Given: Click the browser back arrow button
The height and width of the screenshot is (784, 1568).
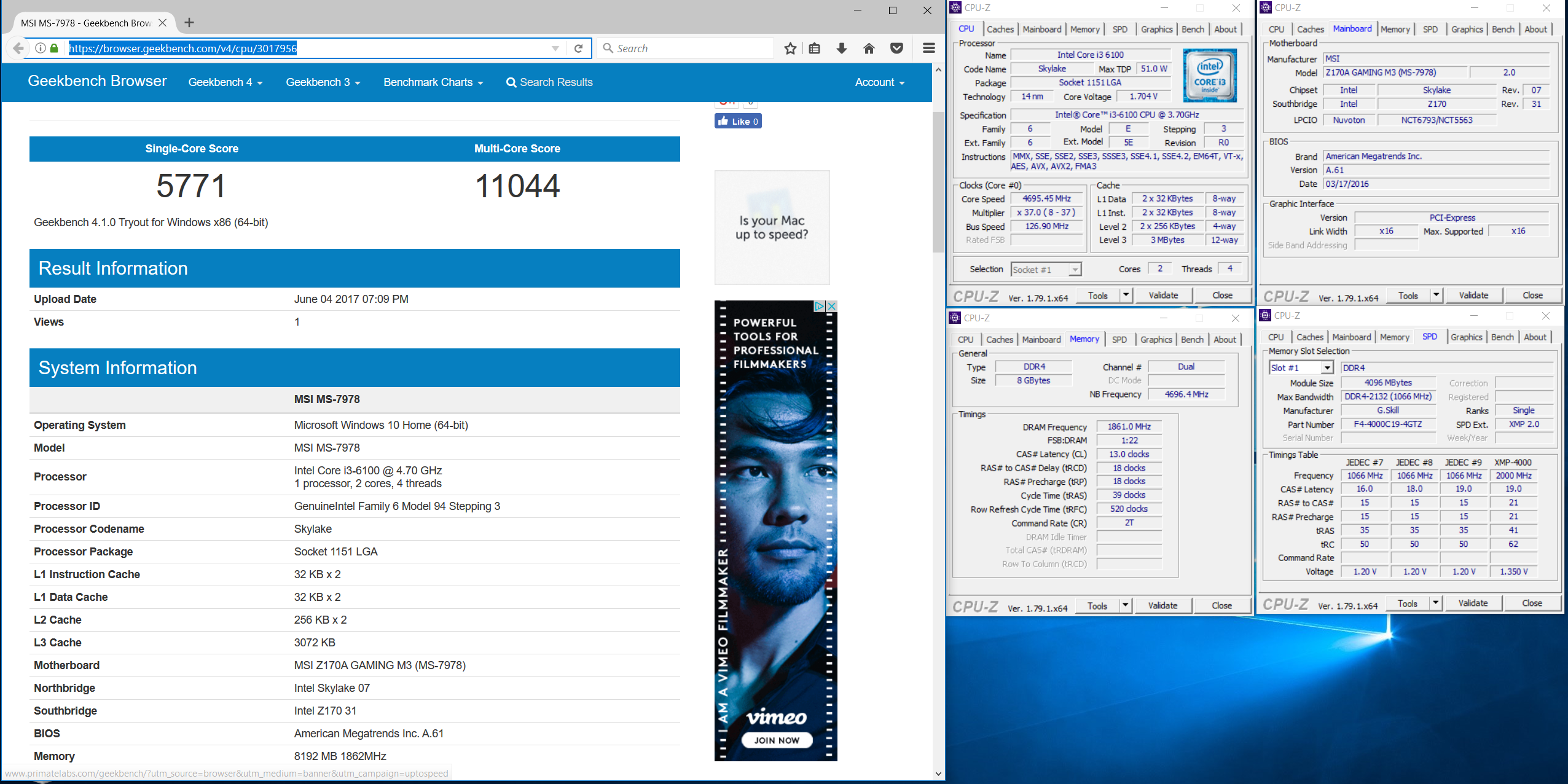Looking at the screenshot, I should pos(18,48).
